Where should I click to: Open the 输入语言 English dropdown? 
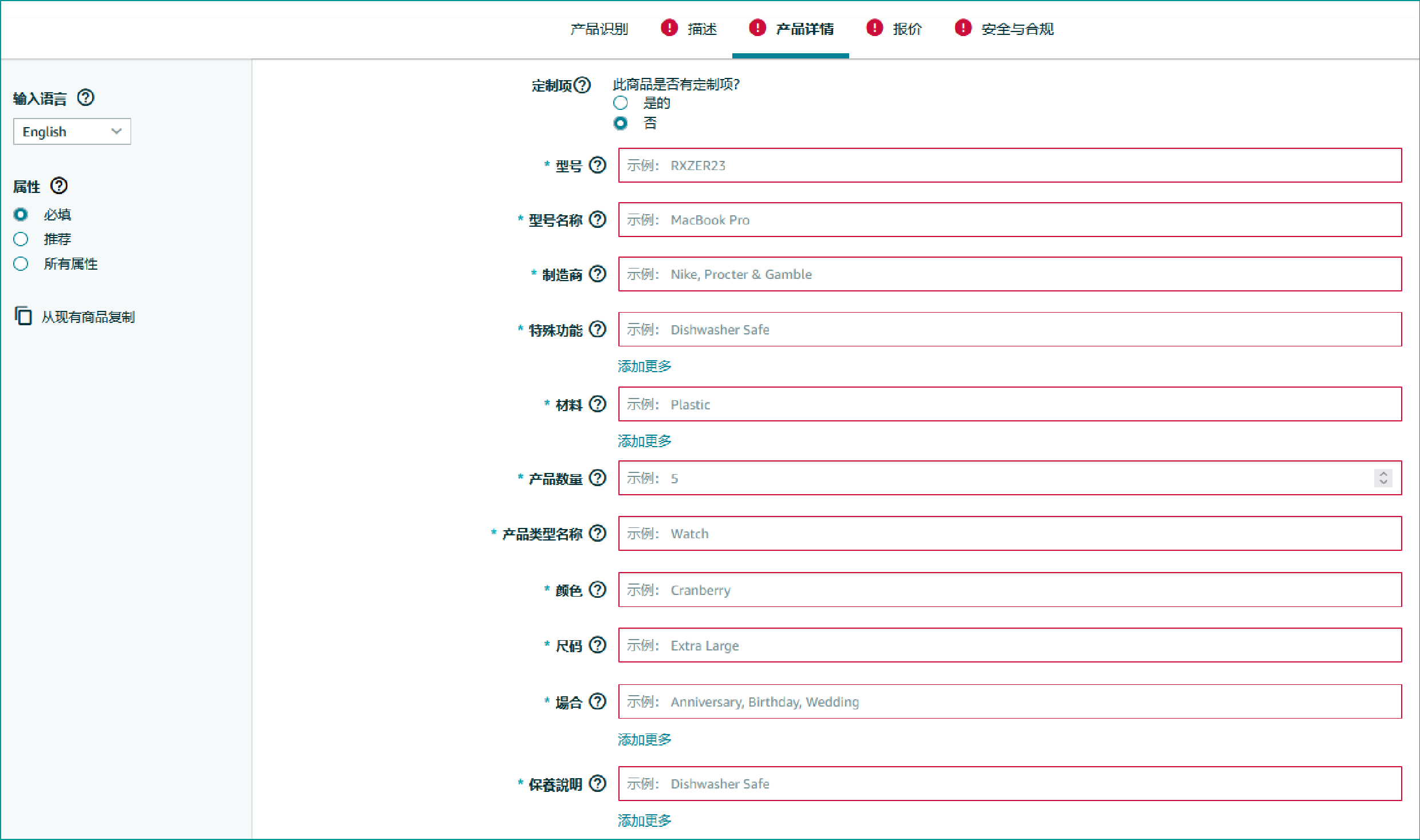coord(71,130)
